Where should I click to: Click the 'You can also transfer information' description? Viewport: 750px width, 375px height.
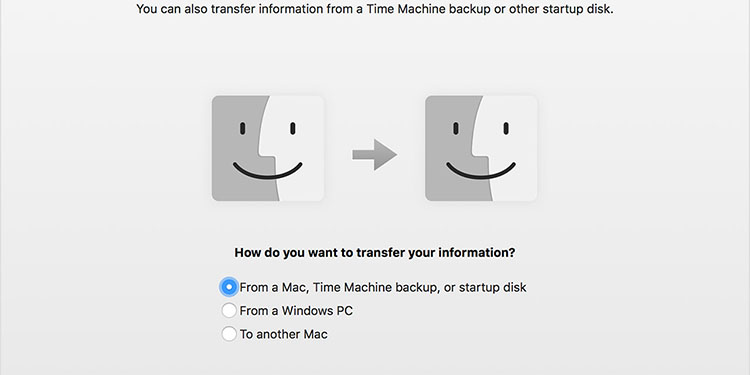(x=375, y=9)
